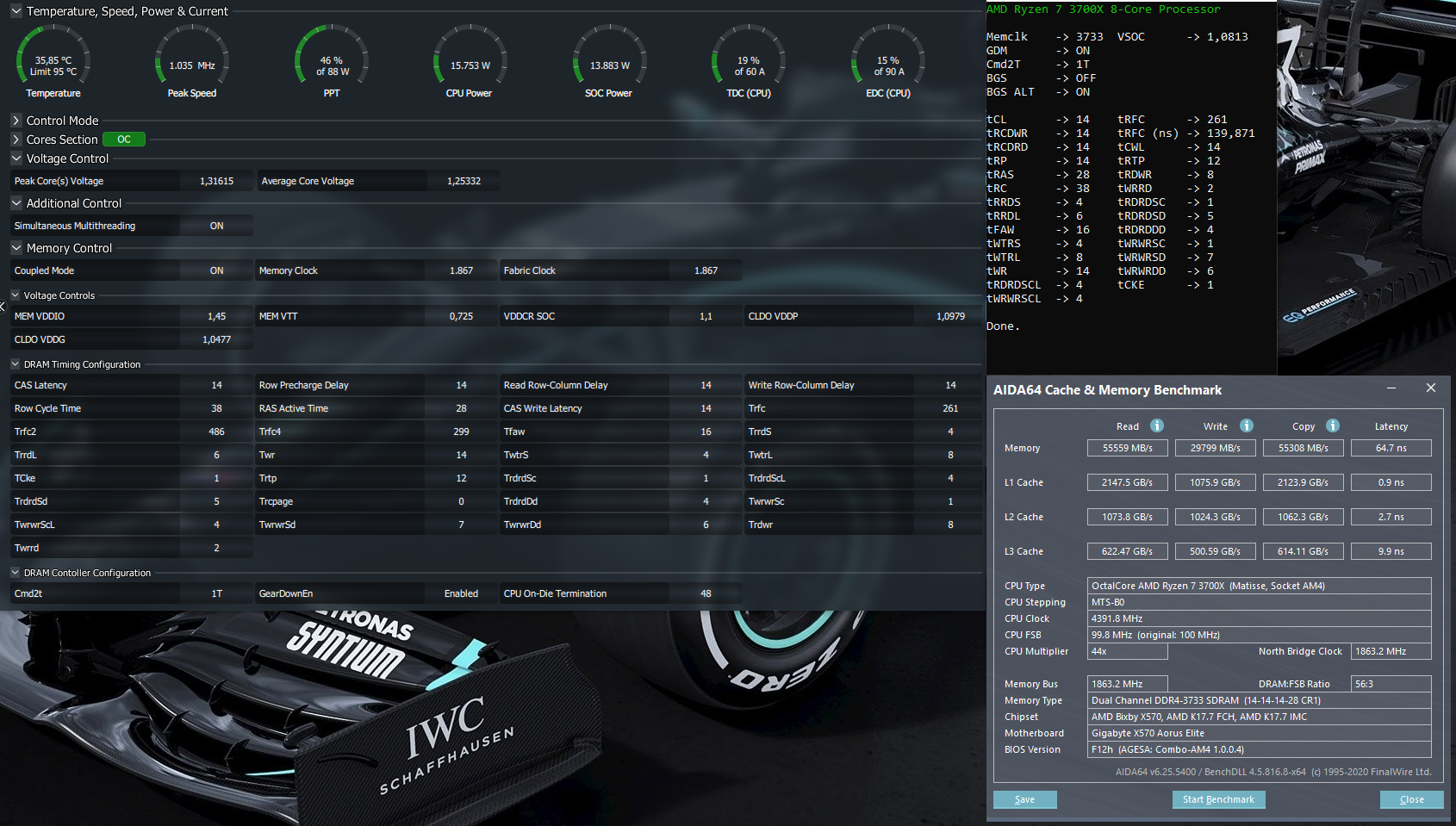Click the green OC badge beside Cores Section
The image size is (1456, 826).
click(124, 140)
